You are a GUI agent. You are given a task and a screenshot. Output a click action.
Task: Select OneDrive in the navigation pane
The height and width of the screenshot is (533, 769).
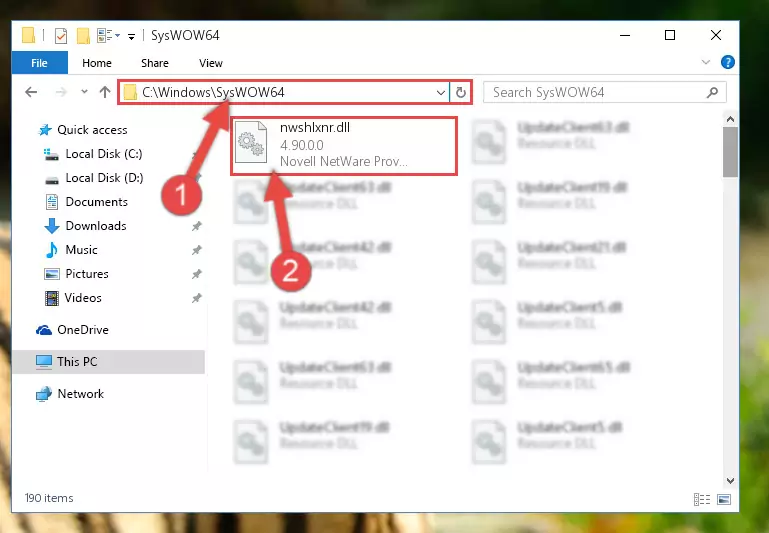tap(83, 330)
